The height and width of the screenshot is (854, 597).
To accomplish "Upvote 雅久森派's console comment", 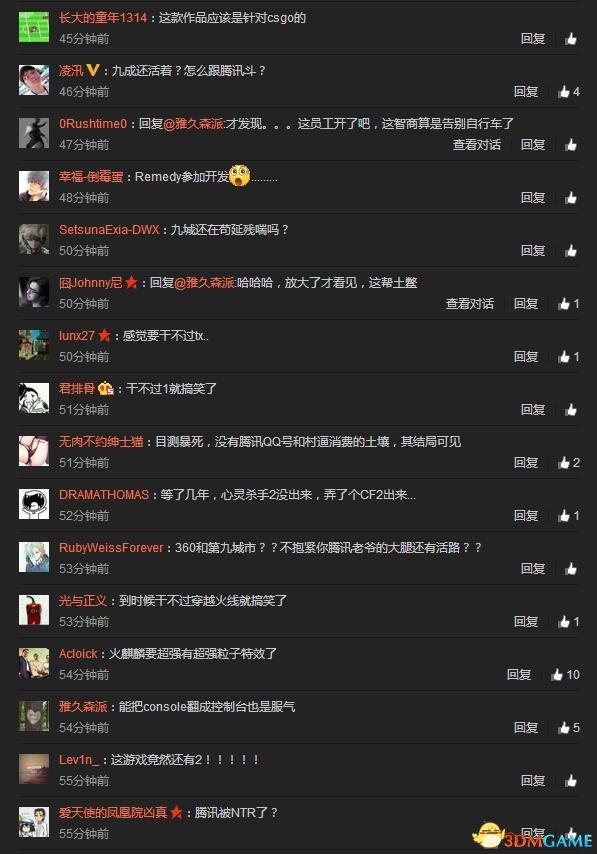I will (568, 728).
